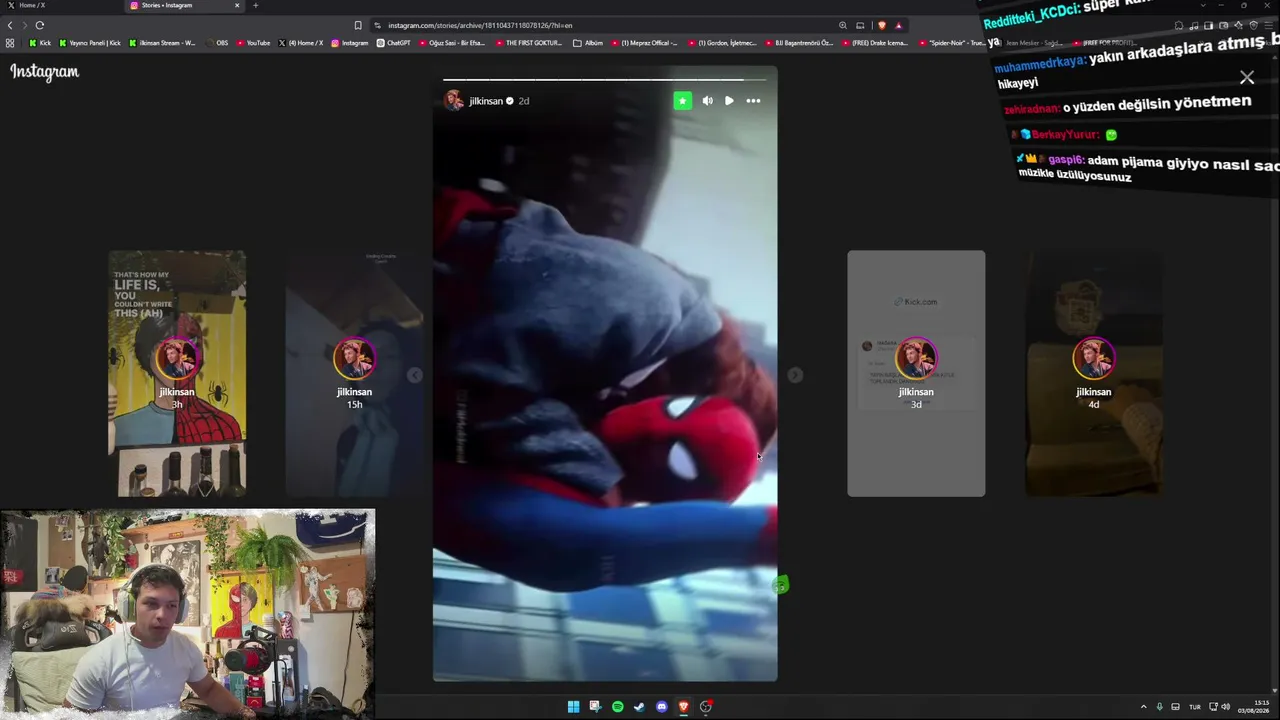Open the ilkinsan Stream bookmark
Screen dimensions: 1280x720
[163, 43]
